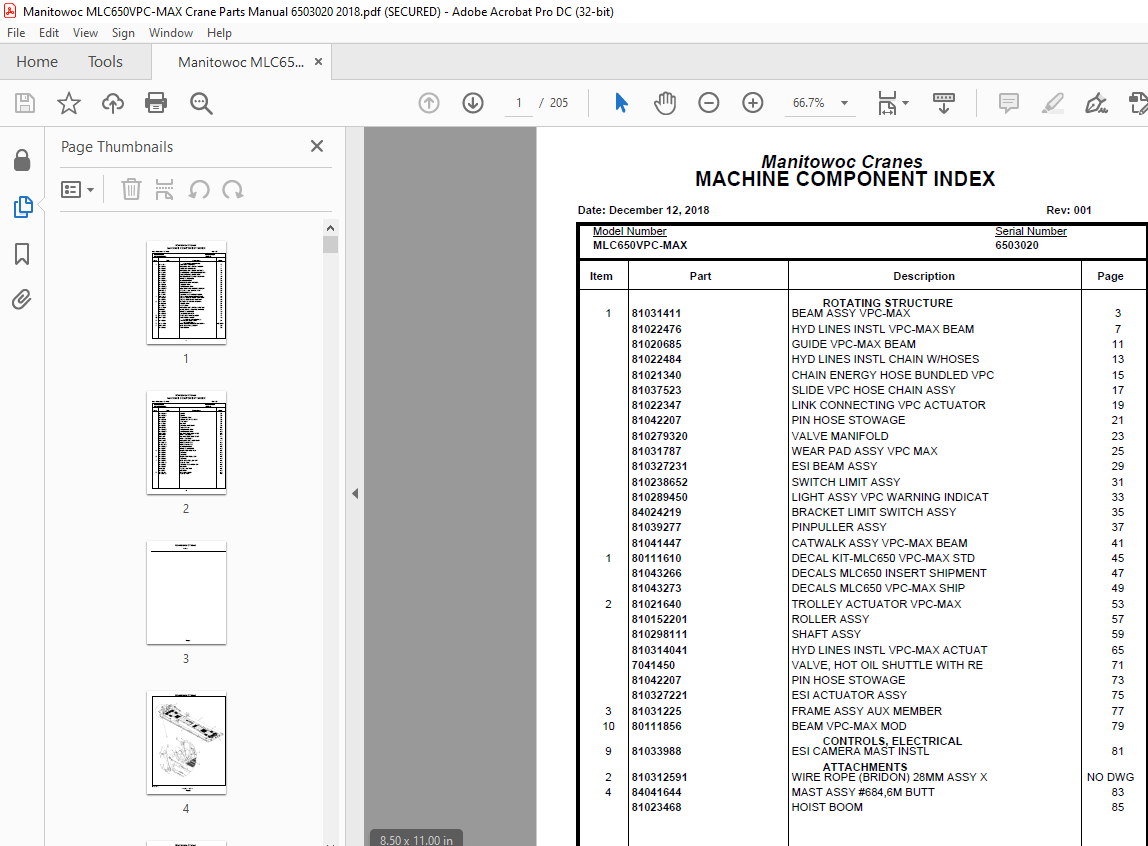Activate the Hand pan tool
The width and height of the screenshot is (1148, 846).
(x=665, y=103)
